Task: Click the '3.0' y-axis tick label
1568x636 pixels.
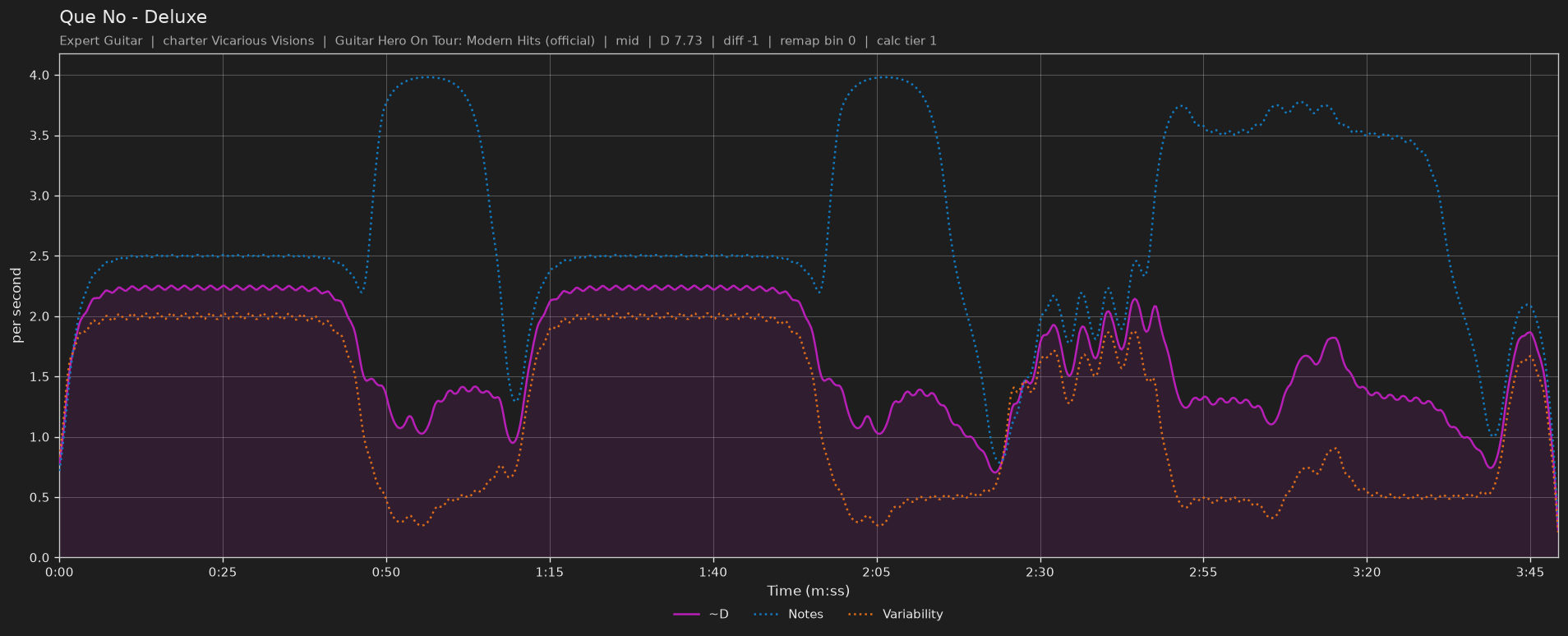Action: (x=40, y=196)
